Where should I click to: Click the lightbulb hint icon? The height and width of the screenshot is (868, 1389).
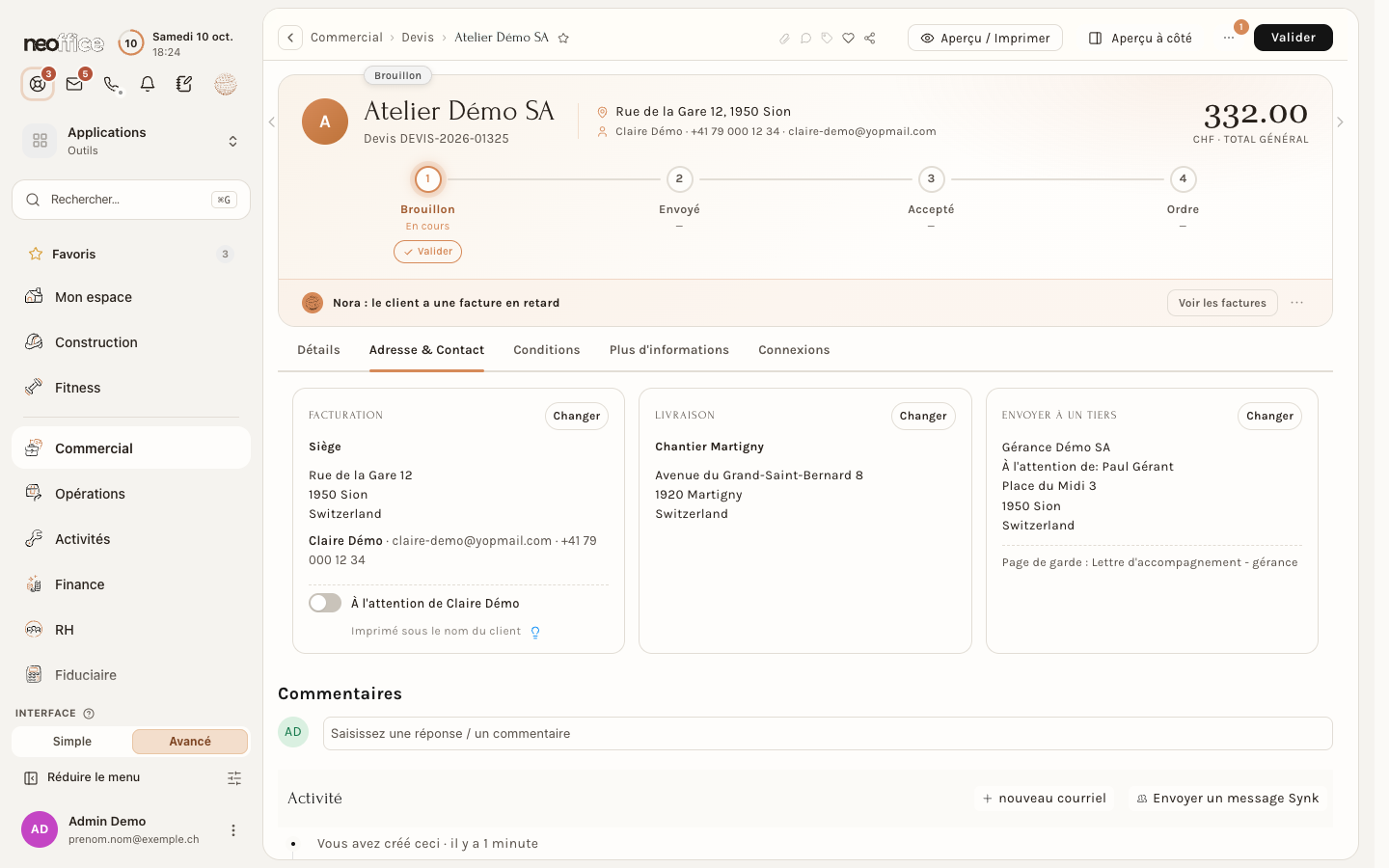535,632
